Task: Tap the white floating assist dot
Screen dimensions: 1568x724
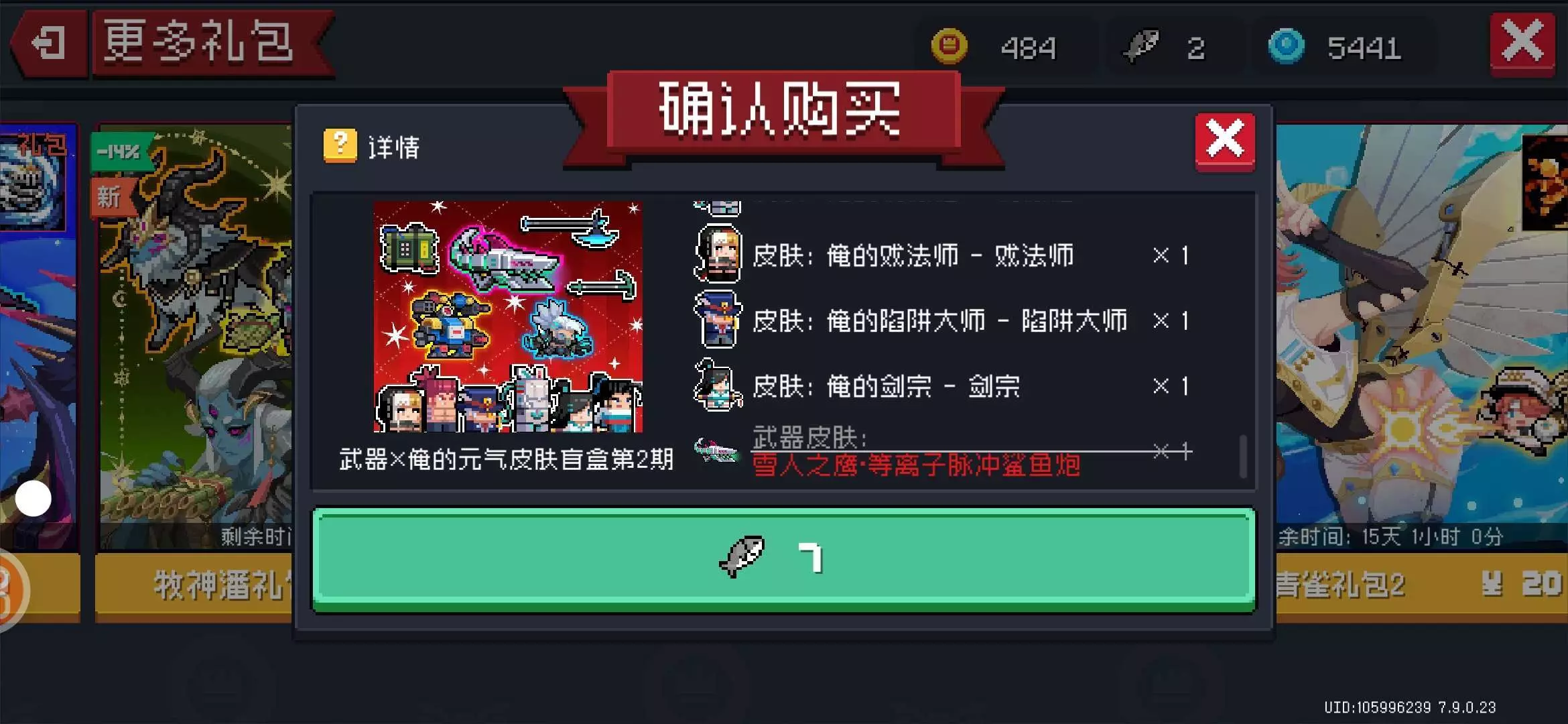Action: pyautogui.click(x=33, y=498)
